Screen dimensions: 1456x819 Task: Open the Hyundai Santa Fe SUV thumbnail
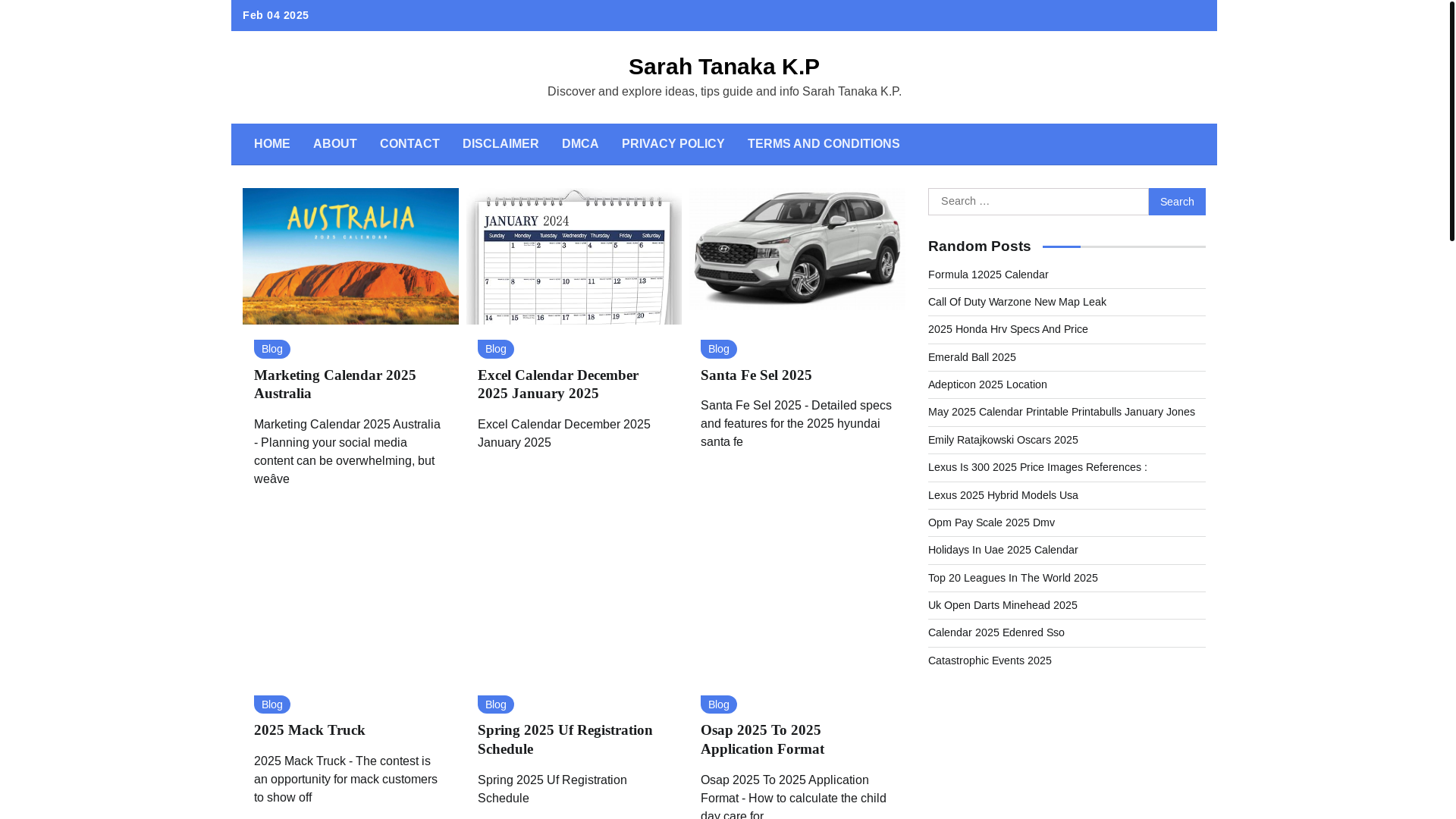[x=798, y=249]
